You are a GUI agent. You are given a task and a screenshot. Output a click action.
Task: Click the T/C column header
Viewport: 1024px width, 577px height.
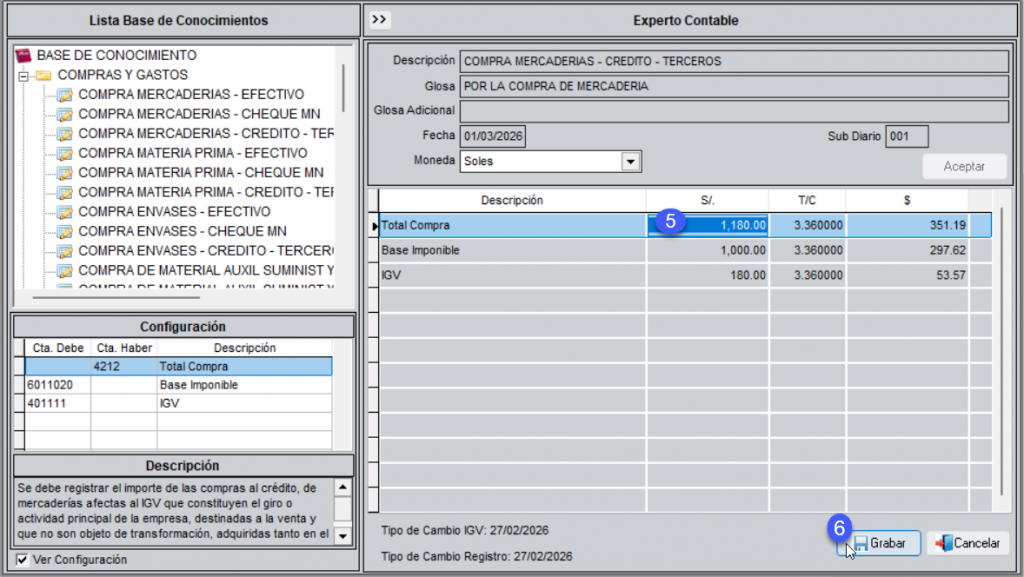pos(807,200)
